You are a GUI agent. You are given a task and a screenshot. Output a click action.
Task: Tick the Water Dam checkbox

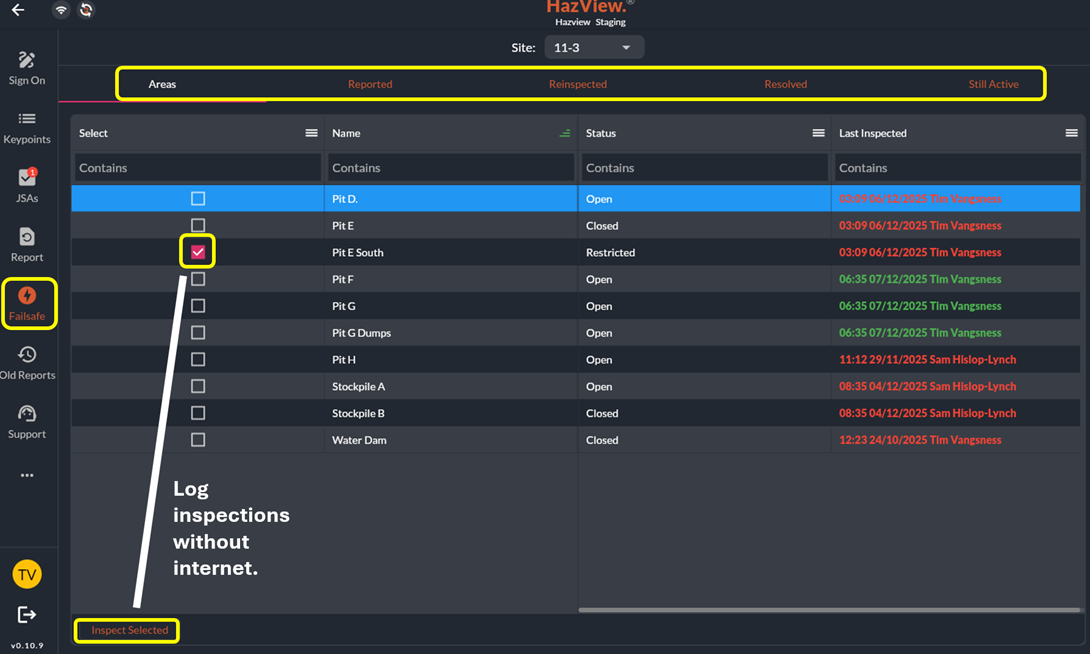[198, 440]
